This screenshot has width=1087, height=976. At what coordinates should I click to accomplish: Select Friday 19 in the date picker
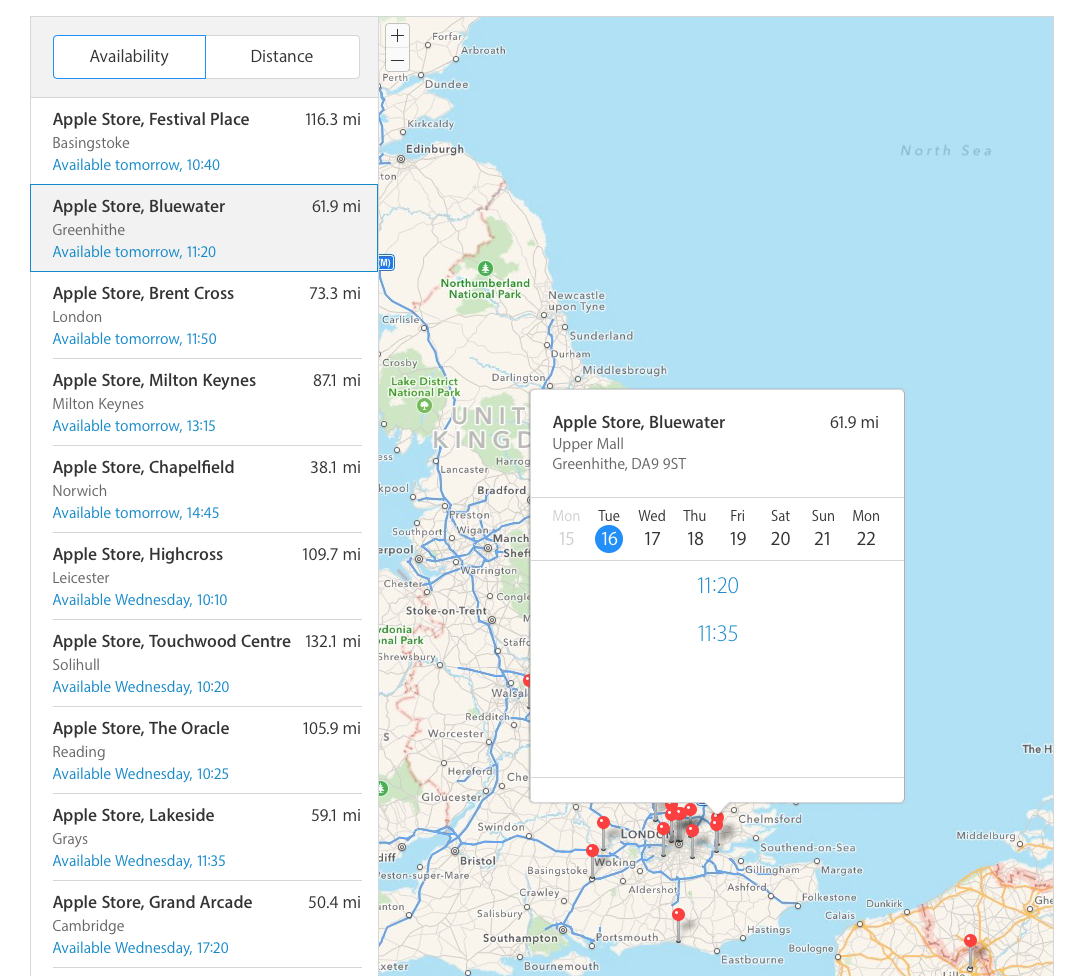738,529
